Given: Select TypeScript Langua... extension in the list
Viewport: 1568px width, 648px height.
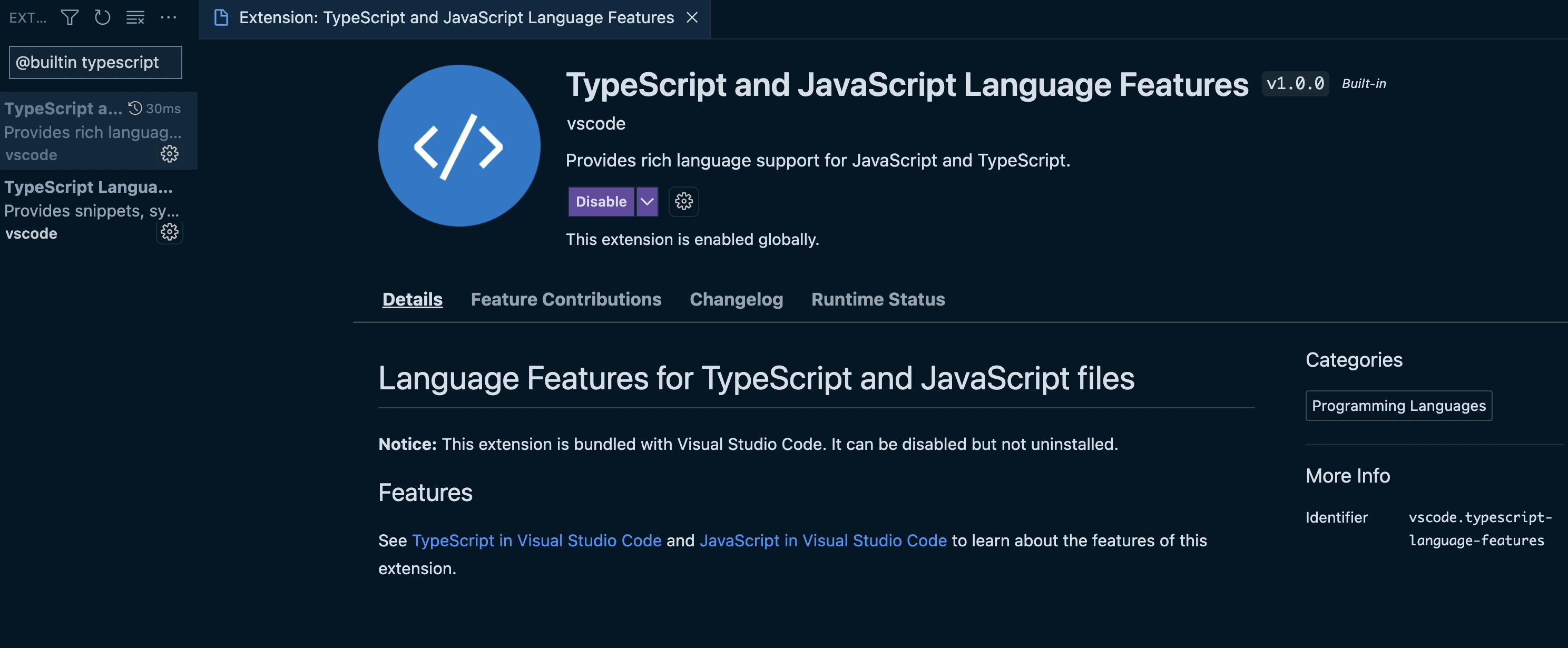Looking at the screenshot, I should click(99, 209).
